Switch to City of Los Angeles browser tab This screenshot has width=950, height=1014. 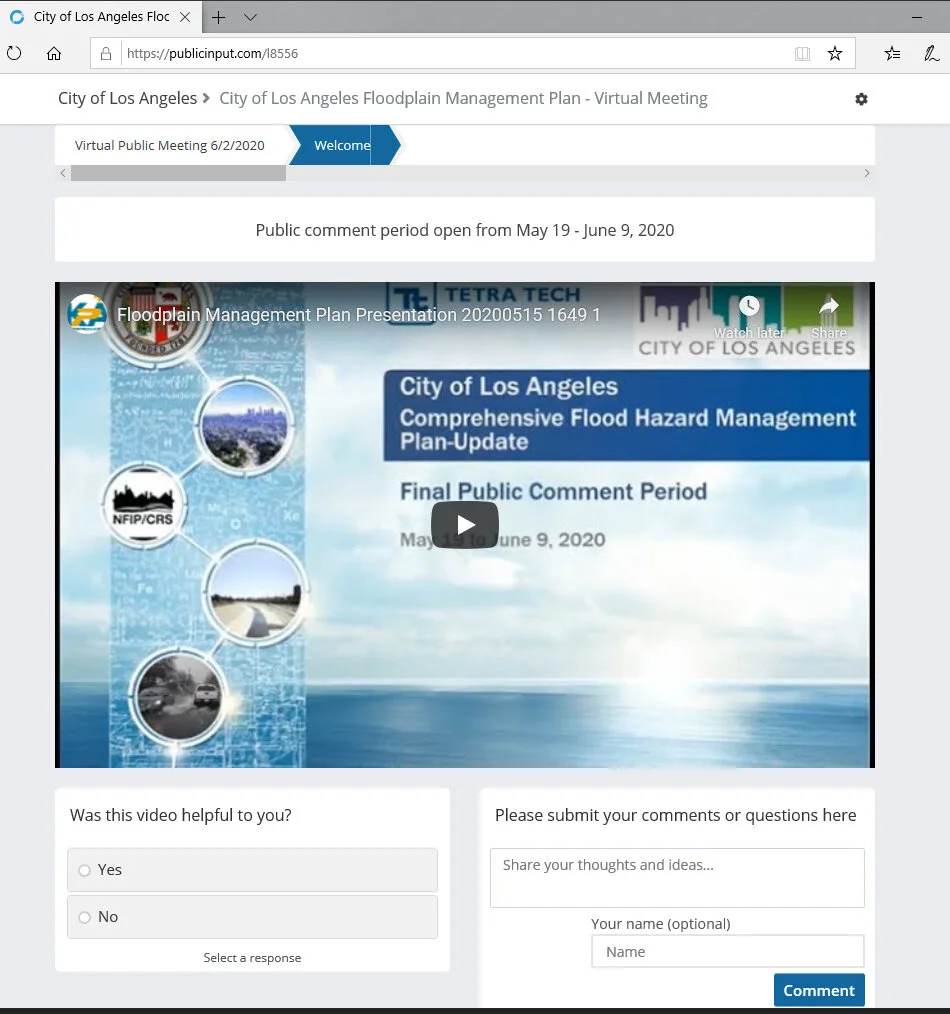[101, 17]
